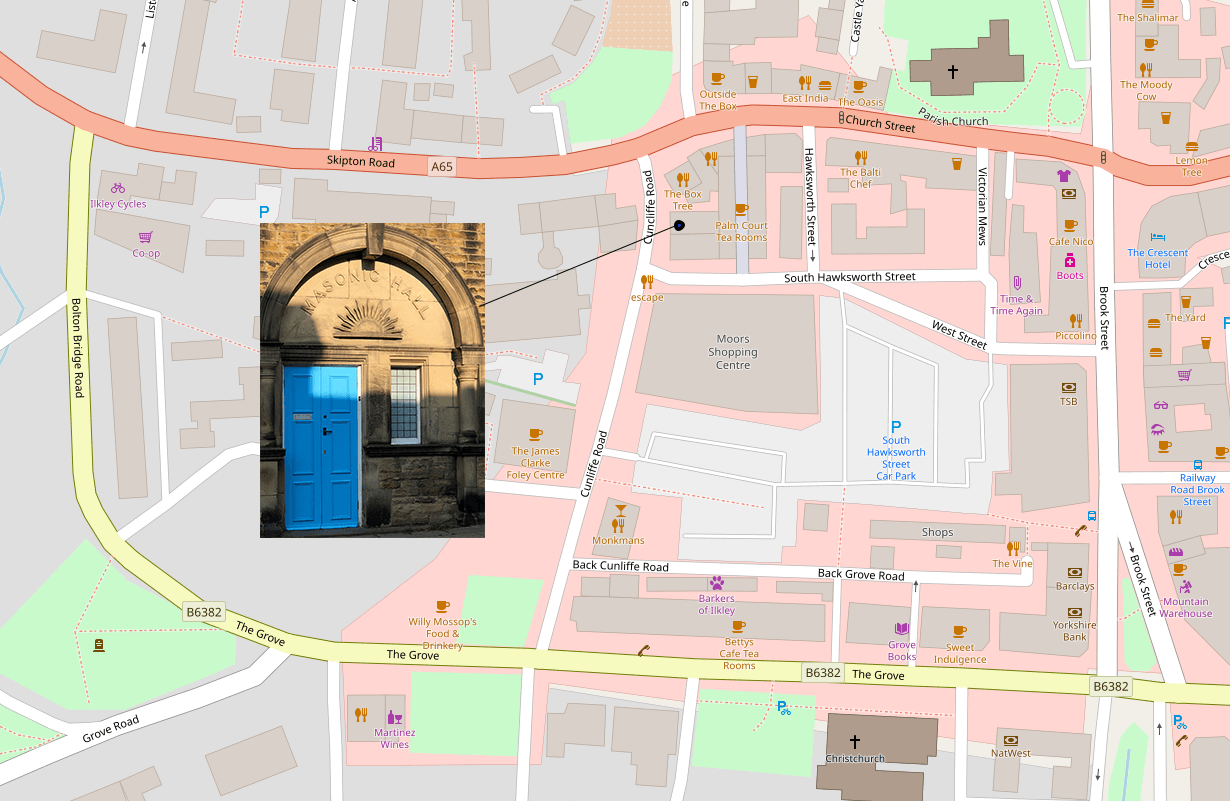
Task: Click the A65 road shield label
Action: pos(441,165)
